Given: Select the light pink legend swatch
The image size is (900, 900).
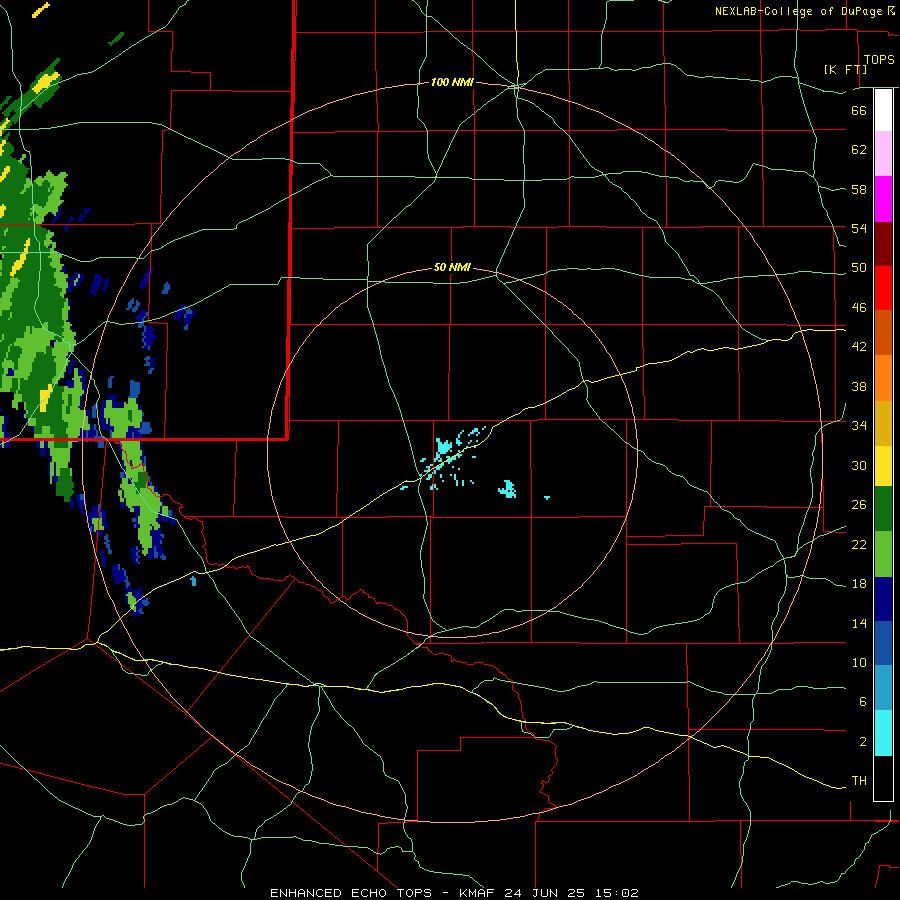Looking at the screenshot, I should pos(883,153).
